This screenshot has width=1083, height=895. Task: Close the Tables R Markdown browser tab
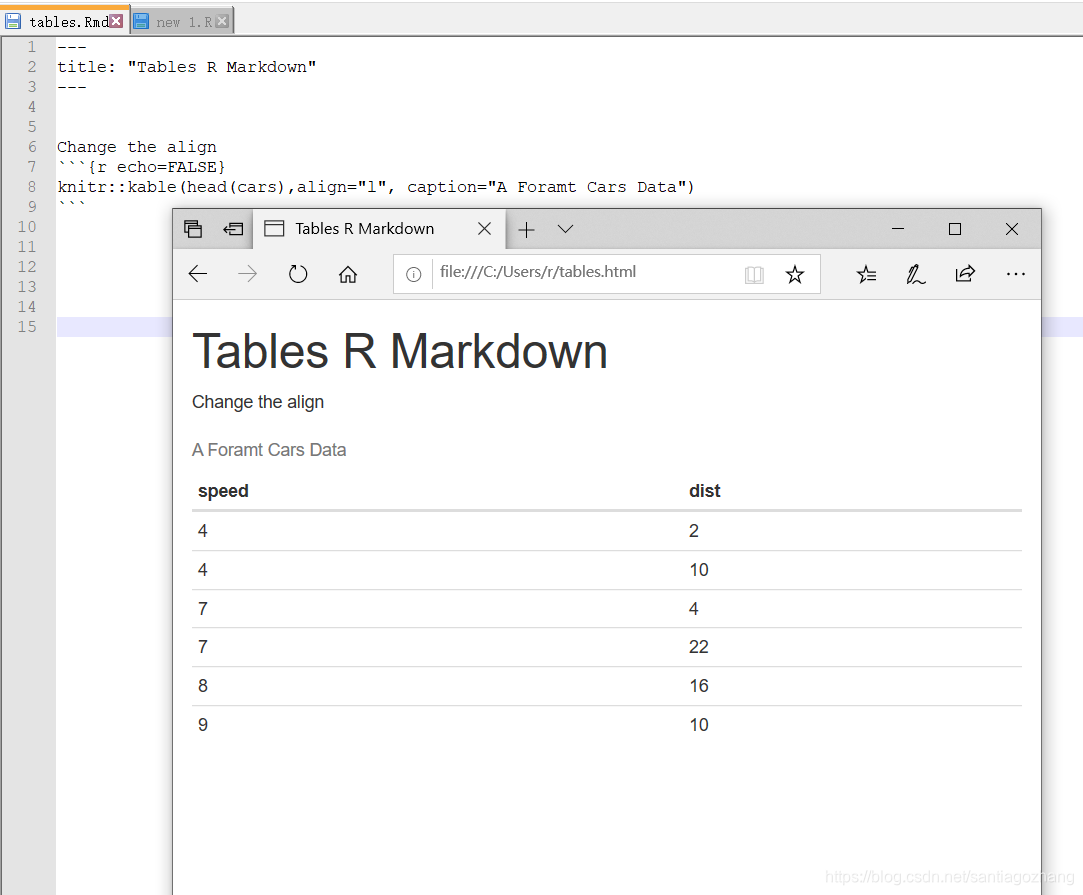click(x=485, y=229)
